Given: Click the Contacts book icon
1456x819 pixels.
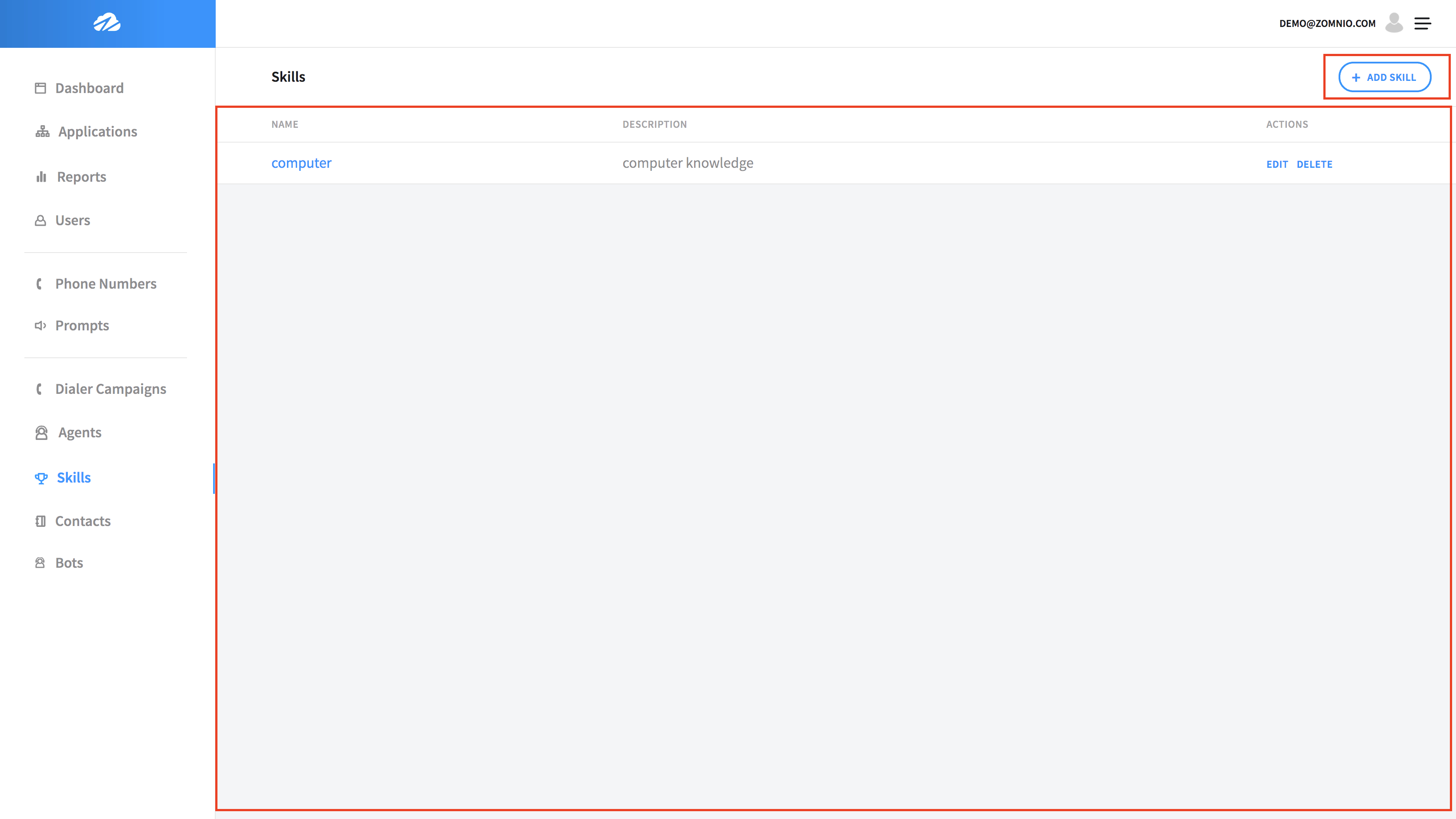Looking at the screenshot, I should [x=40, y=521].
